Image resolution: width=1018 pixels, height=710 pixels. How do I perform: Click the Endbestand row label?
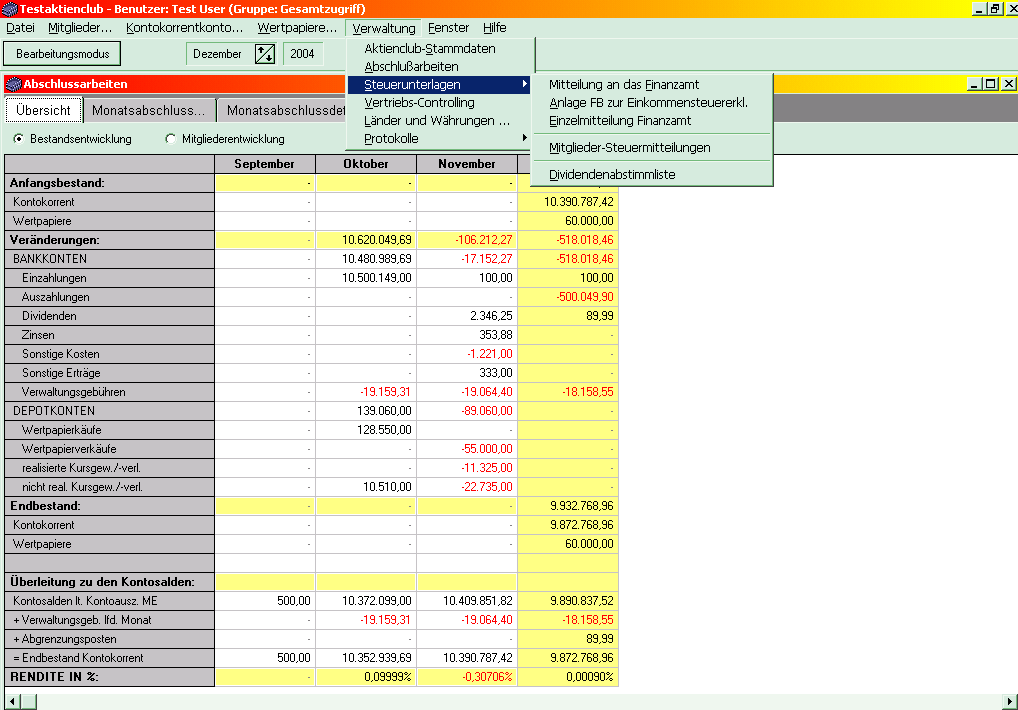click(x=110, y=506)
